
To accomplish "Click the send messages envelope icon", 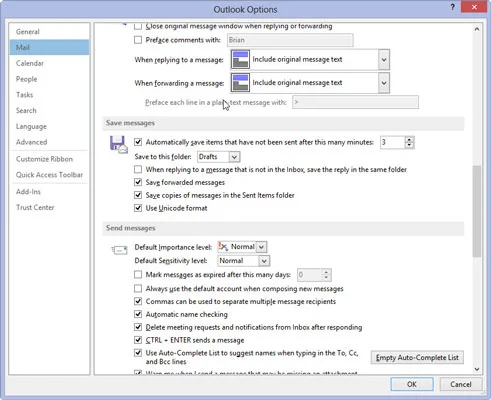I will click(x=120, y=250).
